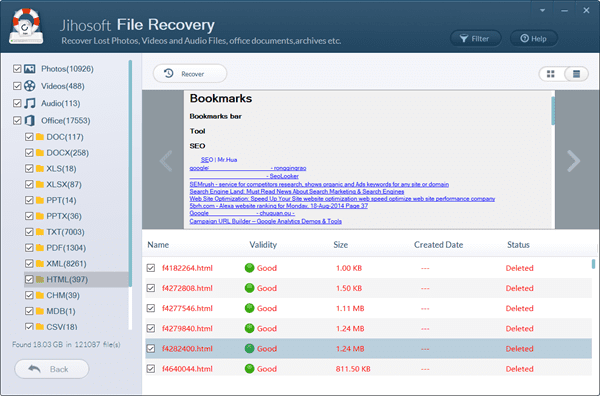This screenshot has height=396, width=600.
Task: Click the preview pane scrollbar
Action: click(553, 111)
